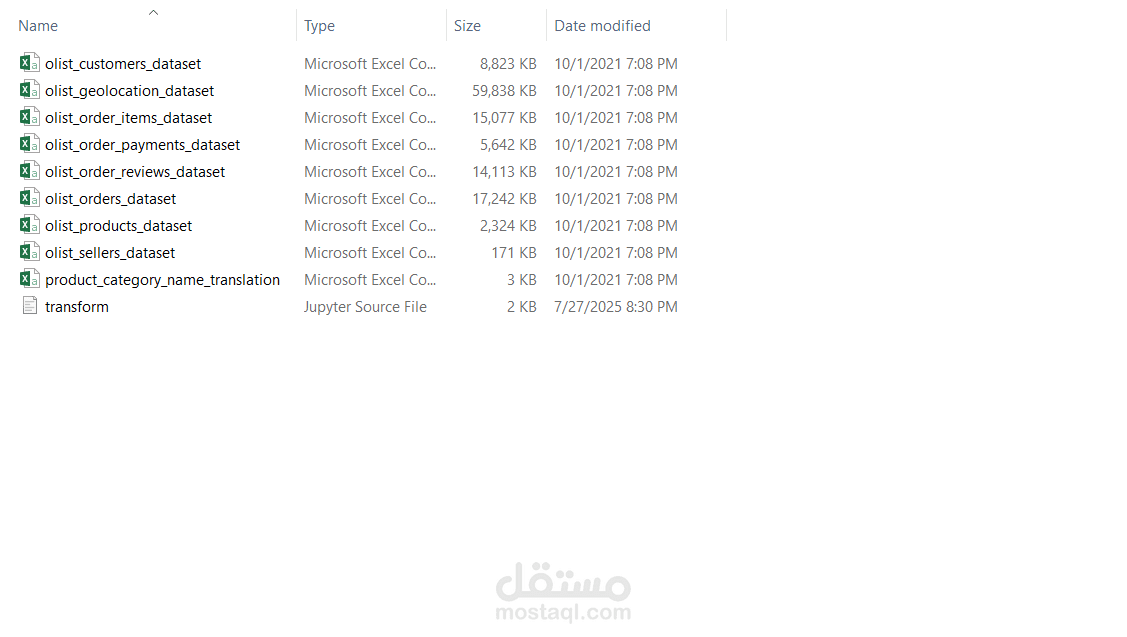The image size is (1127, 637).
Task: Toggle sort direction arrow above Name
Action: pyautogui.click(x=153, y=12)
